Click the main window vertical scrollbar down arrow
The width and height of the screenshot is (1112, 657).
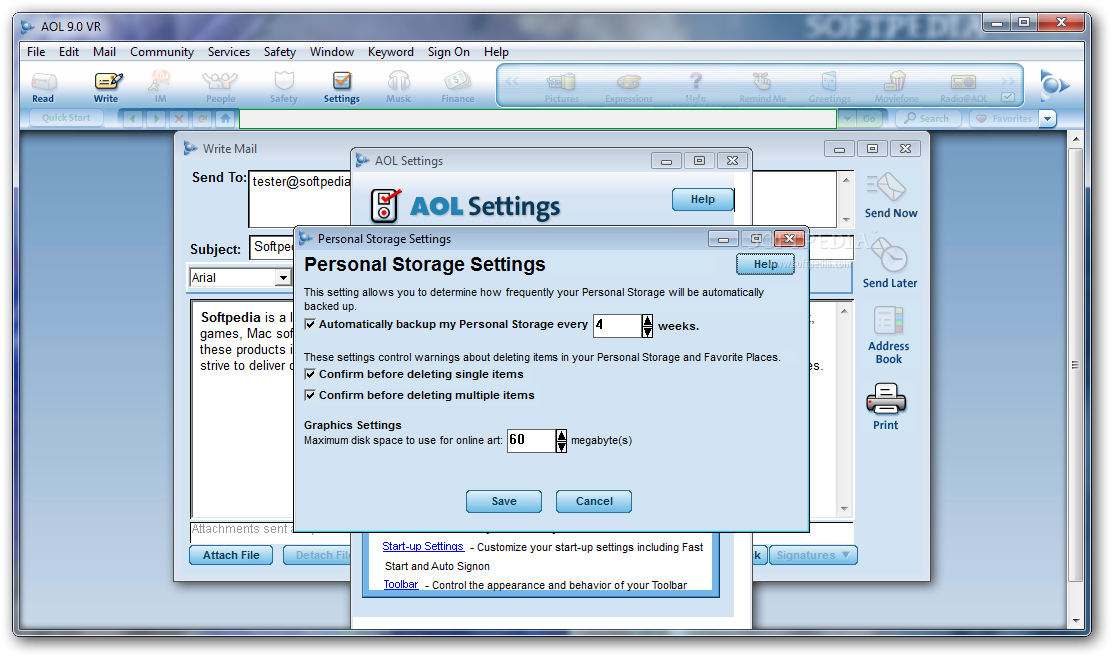tap(1076, 620)
